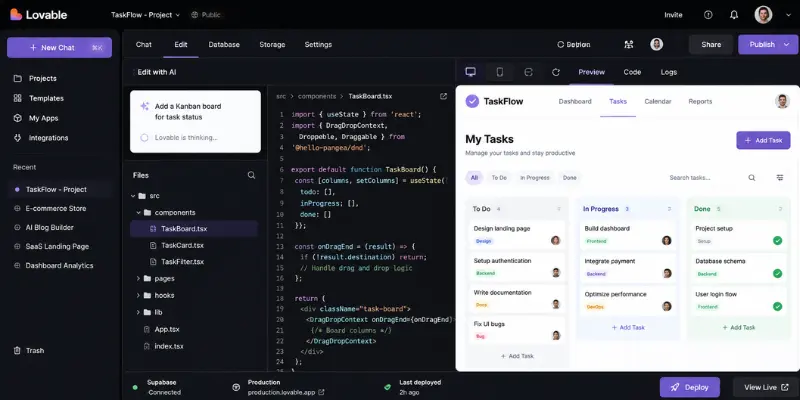The image size is (800, 400).
Task: Select tablet preview device icon
Action: [x=529, y=72]
